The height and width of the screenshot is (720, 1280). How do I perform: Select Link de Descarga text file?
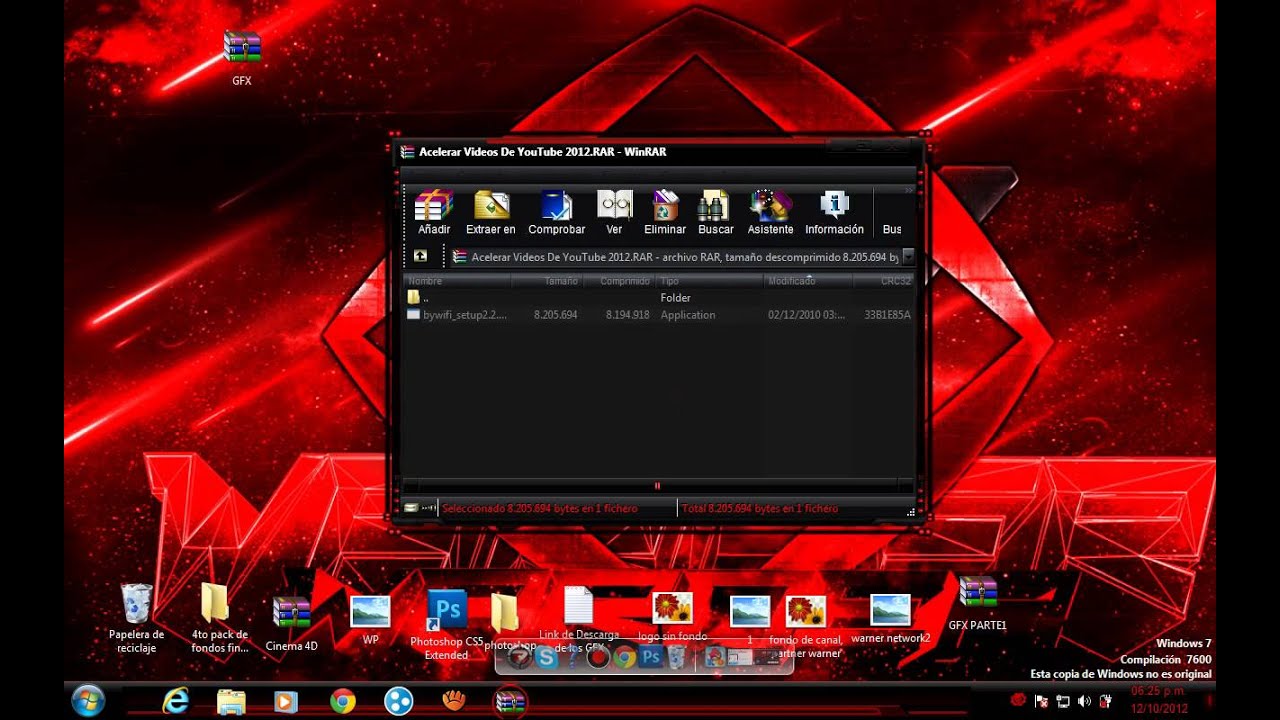[579, 618]
